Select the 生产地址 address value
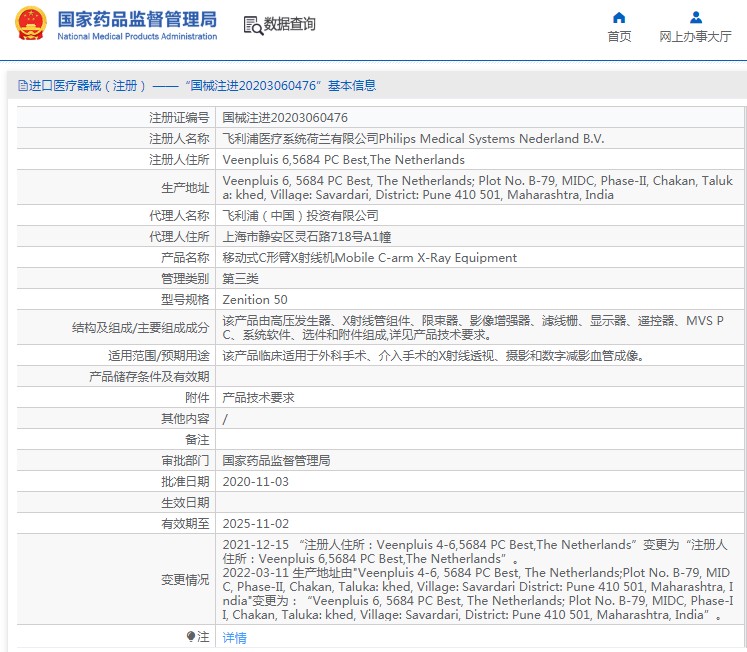 pos(477,188)
